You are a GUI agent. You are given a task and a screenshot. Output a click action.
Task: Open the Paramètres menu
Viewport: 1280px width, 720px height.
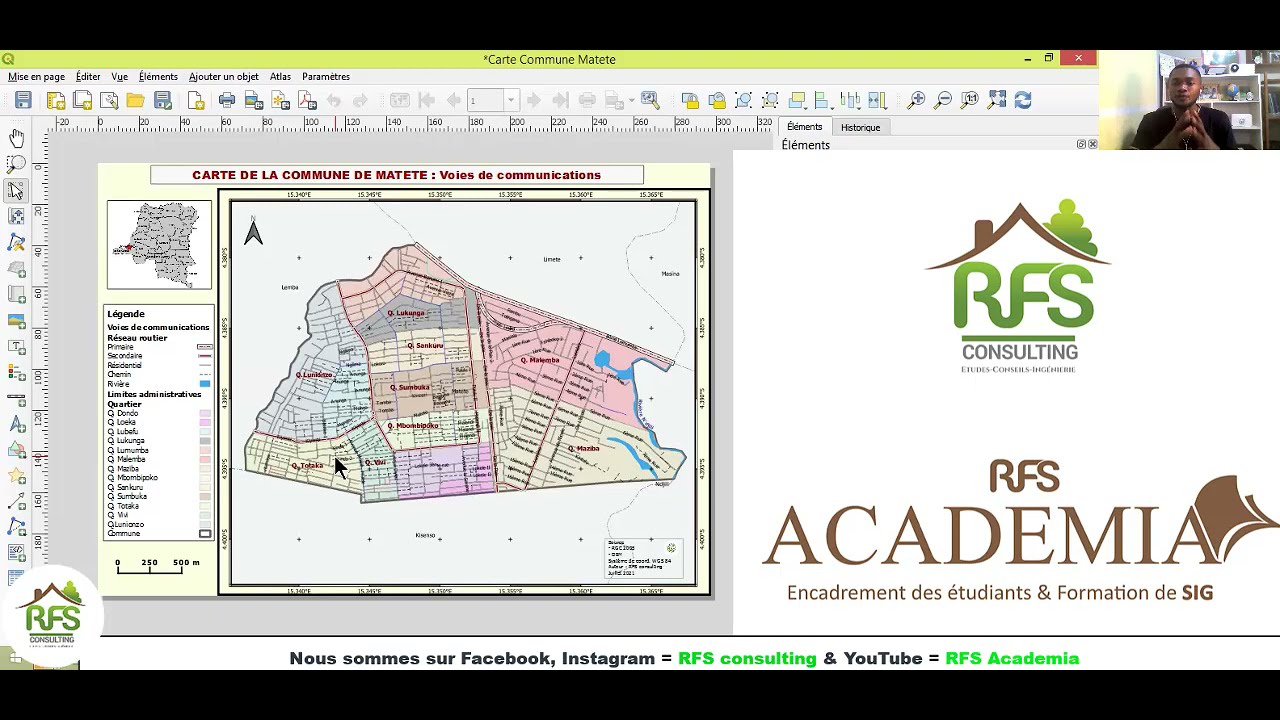(326, 77)
